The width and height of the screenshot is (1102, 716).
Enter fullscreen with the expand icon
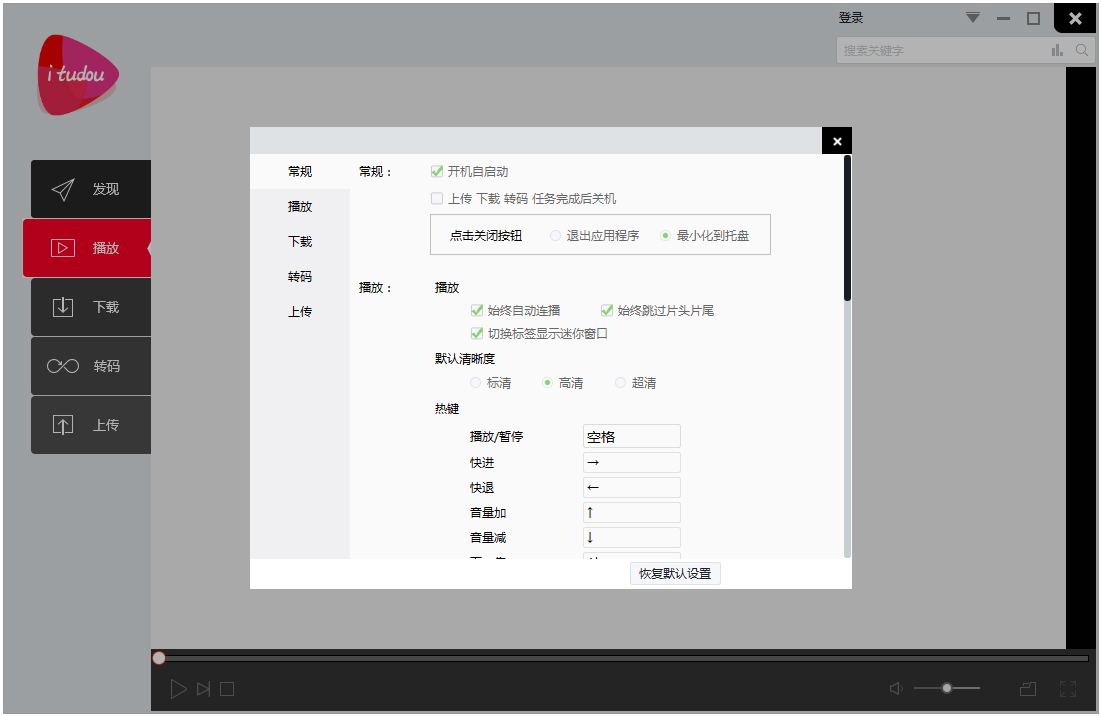coord(1068,688)
